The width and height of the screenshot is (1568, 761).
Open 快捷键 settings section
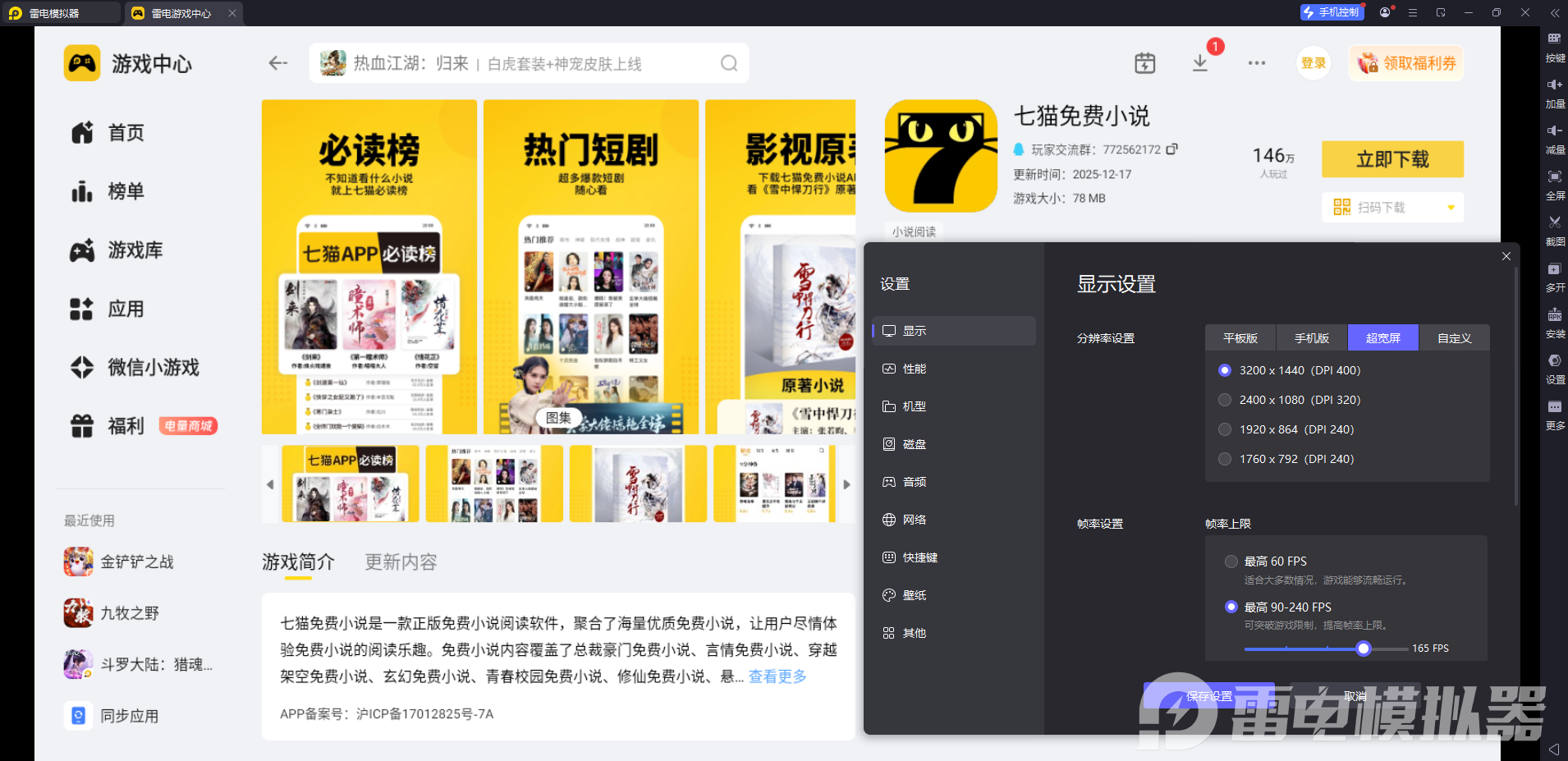point(954,557)
